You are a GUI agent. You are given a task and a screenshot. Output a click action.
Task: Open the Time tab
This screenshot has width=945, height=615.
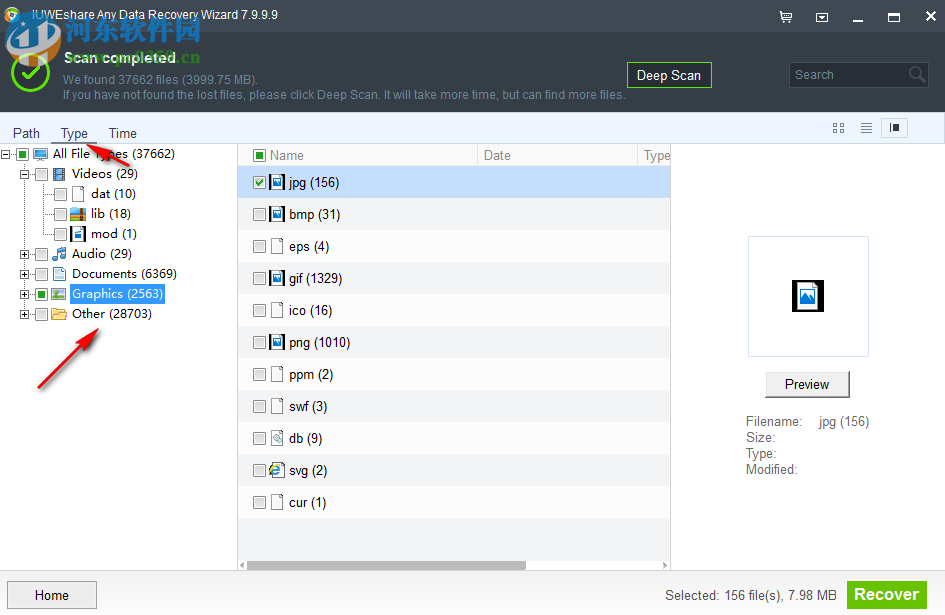(122, 133)
